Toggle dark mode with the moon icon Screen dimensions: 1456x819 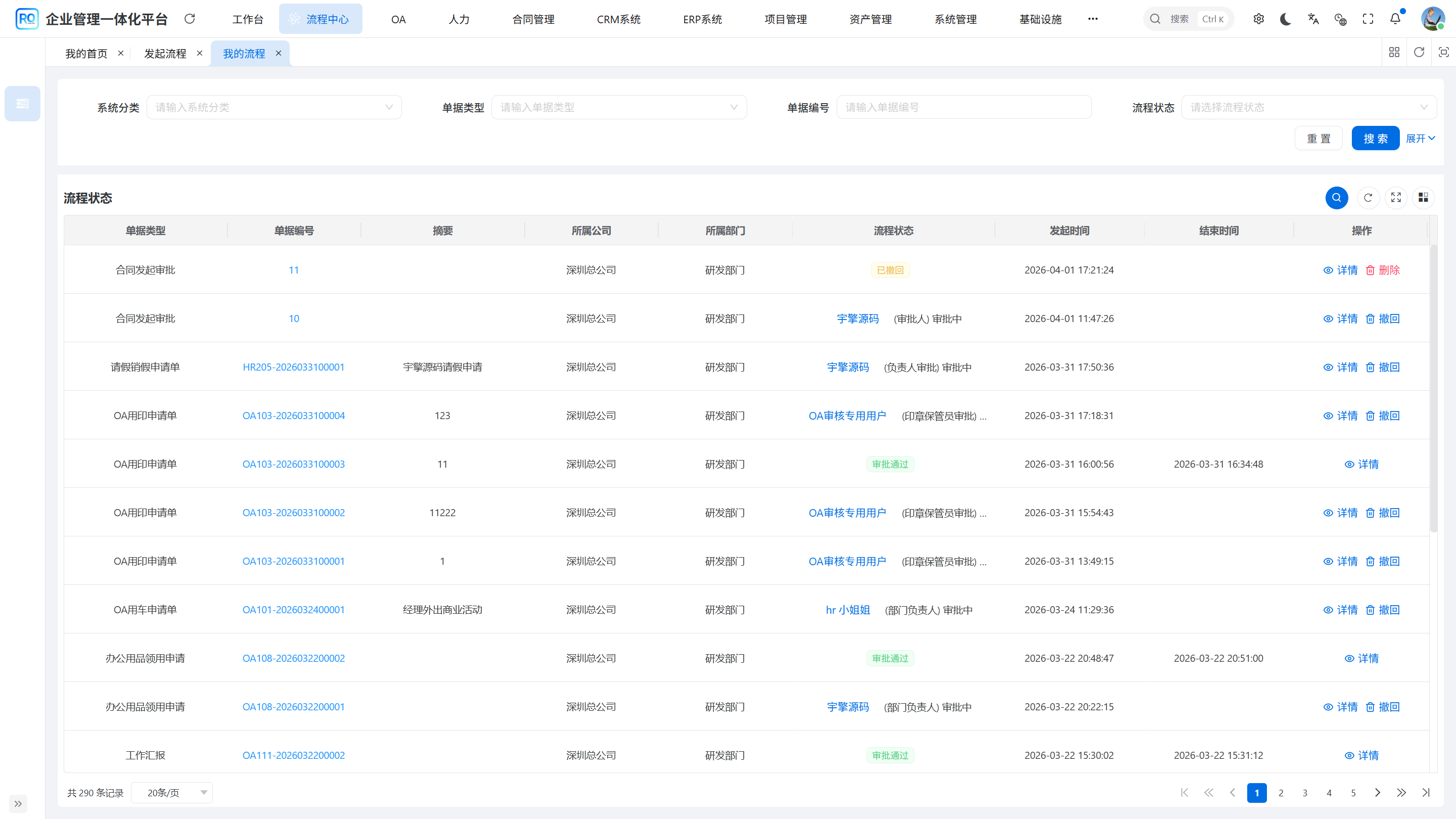tap(1285, 19)
